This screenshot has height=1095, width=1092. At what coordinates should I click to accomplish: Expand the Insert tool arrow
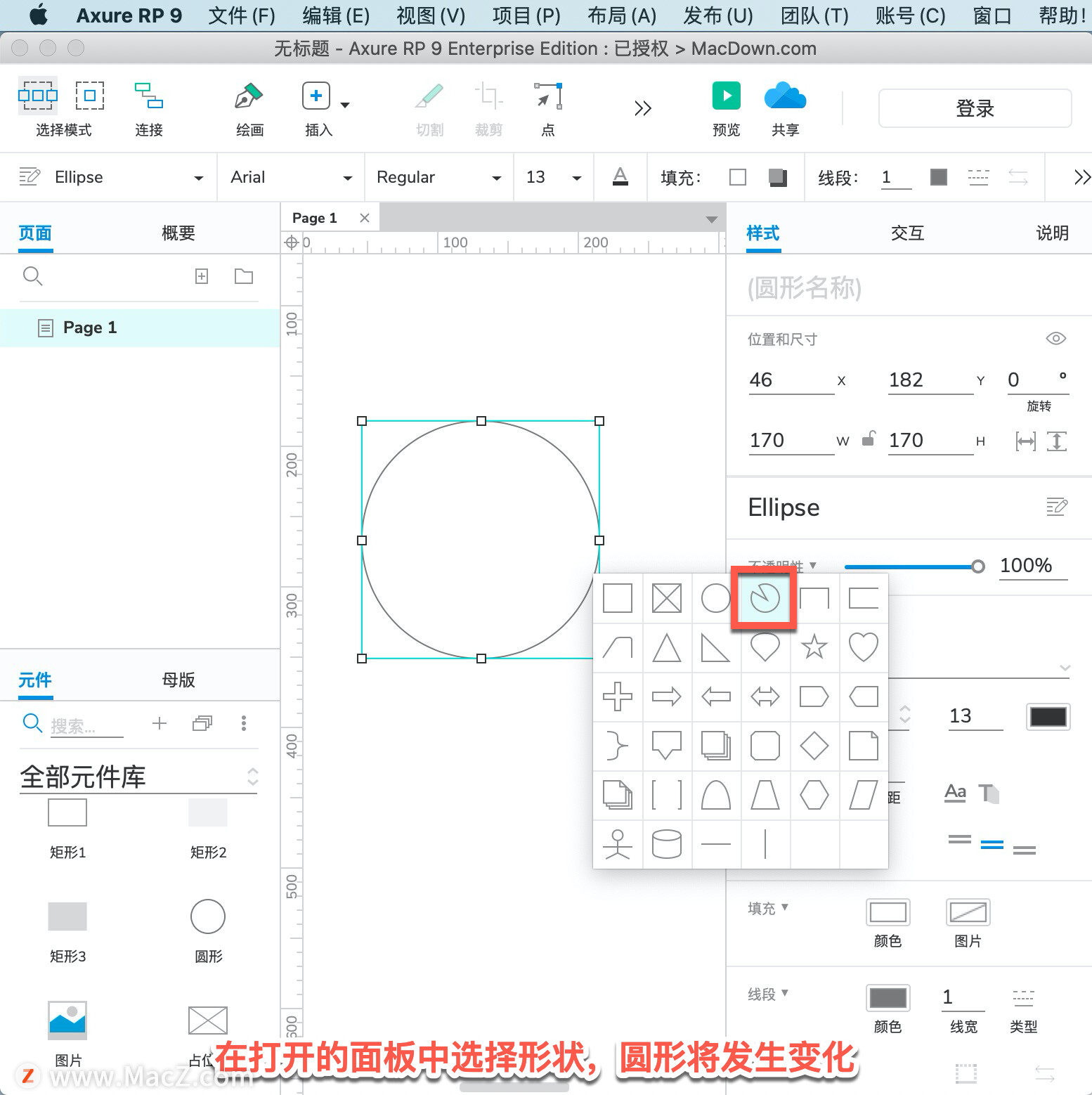pos(345,105)
